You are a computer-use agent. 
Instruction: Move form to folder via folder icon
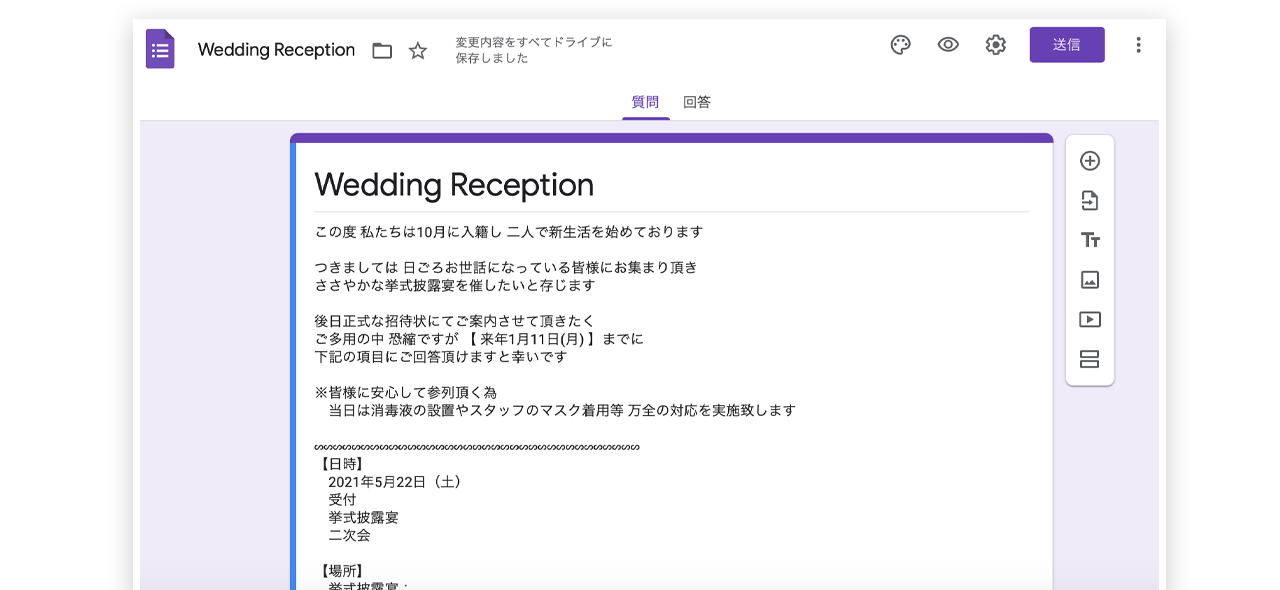[382, 51]
